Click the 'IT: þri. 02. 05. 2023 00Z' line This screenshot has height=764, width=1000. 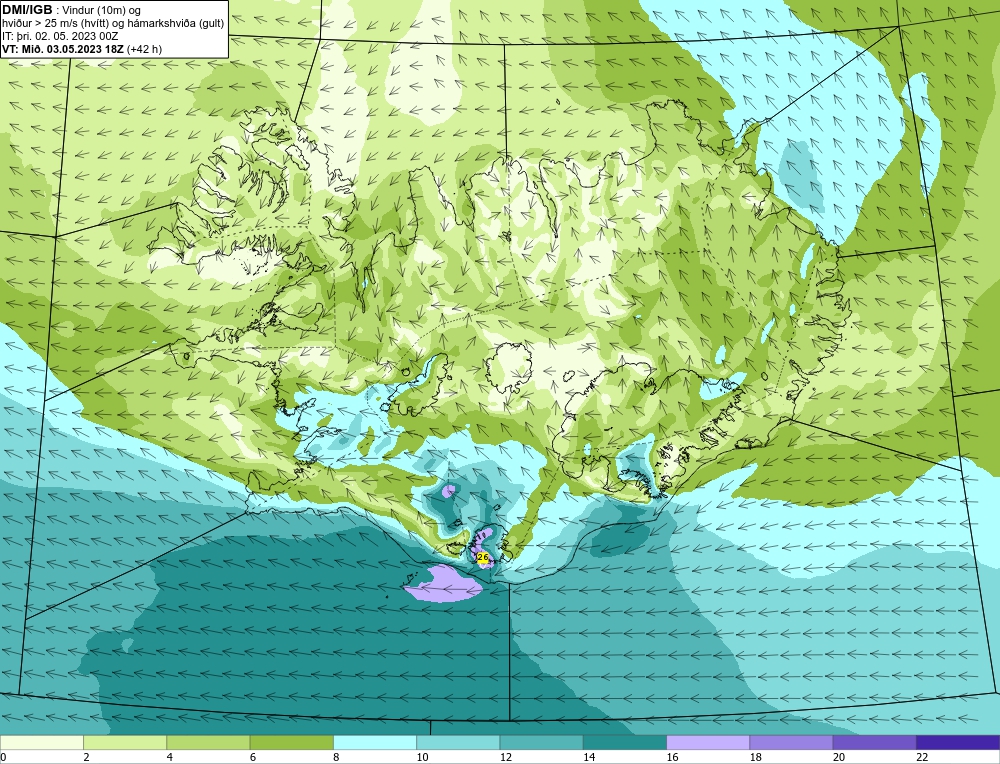[x=60, y=36]
